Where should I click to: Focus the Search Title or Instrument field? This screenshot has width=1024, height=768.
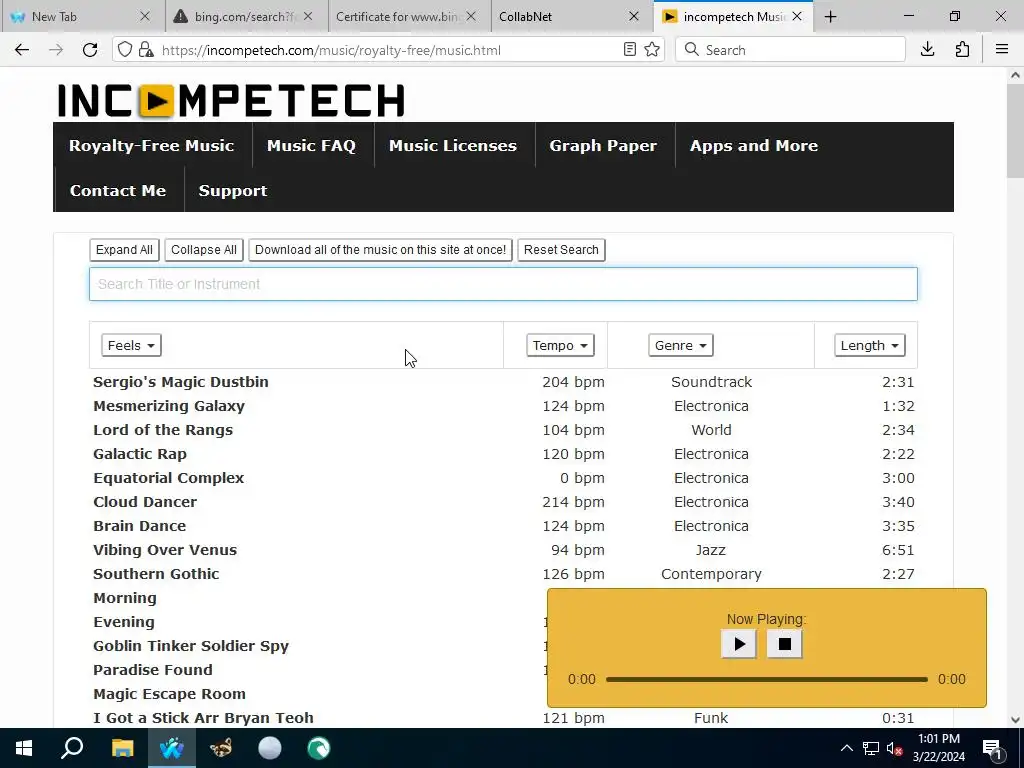point(503,284)
